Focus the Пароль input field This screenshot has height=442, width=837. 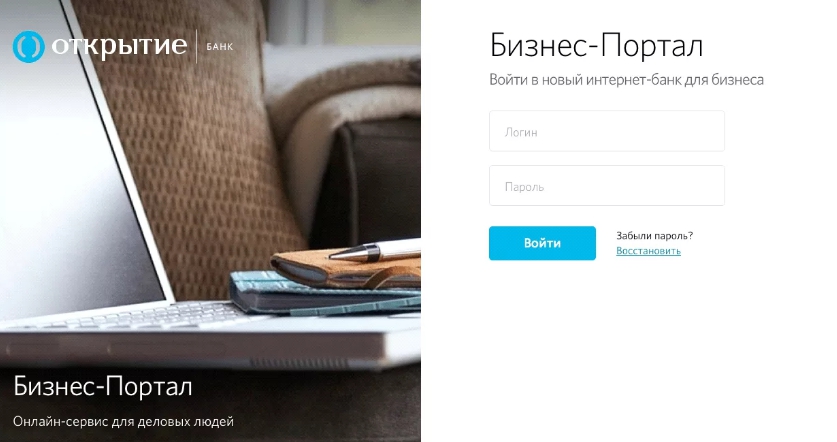point(606,186)
